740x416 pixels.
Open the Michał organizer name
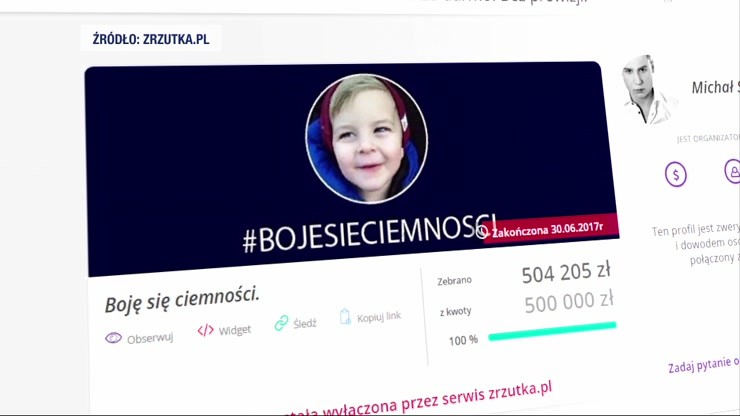pyautogui.click(x=715, y=87)
